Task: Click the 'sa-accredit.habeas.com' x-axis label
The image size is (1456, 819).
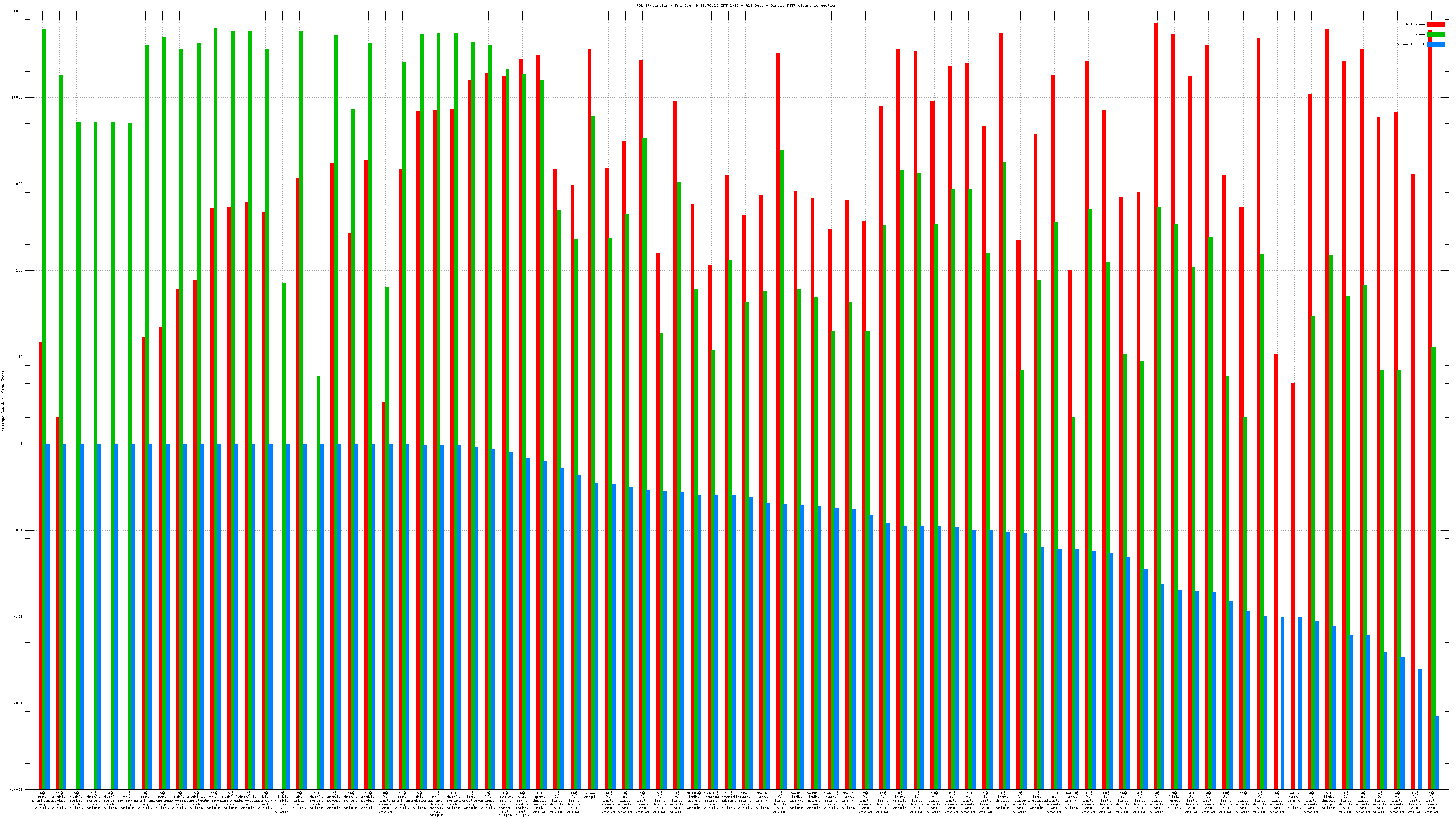Action: pyautogui.click(x=728, y=800)
